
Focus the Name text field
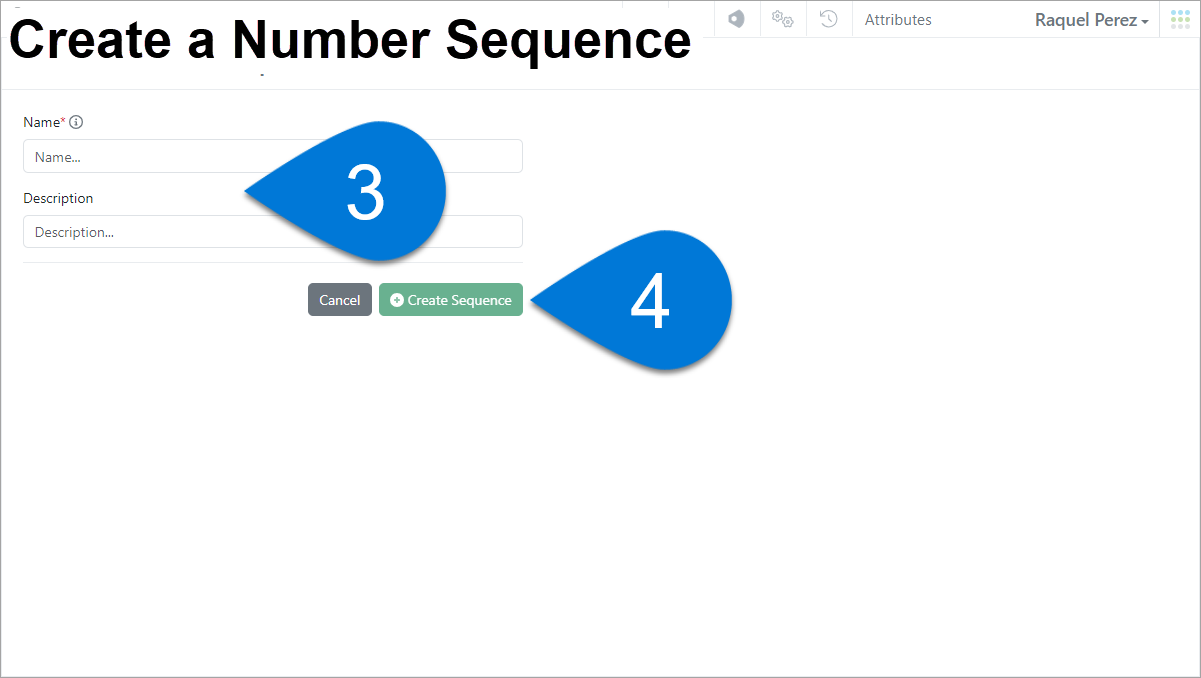tap(273, 156)
